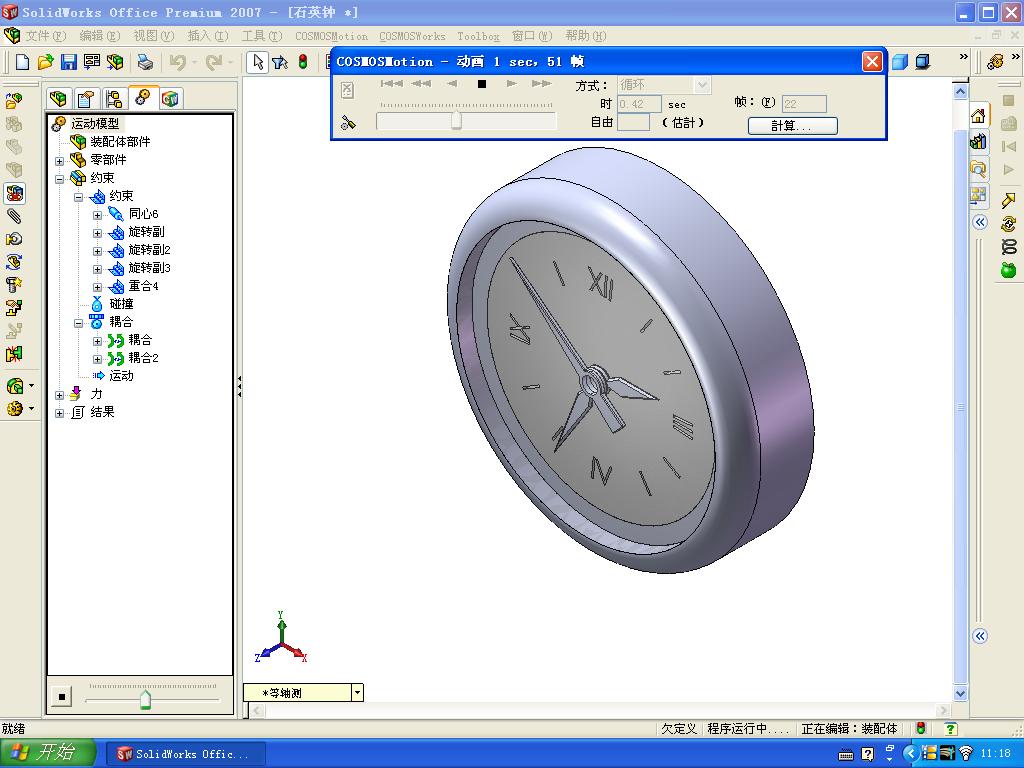This screenshot has height=768, width=1024.
Task: Open the 视图 menu
Action: click(153, 36)
